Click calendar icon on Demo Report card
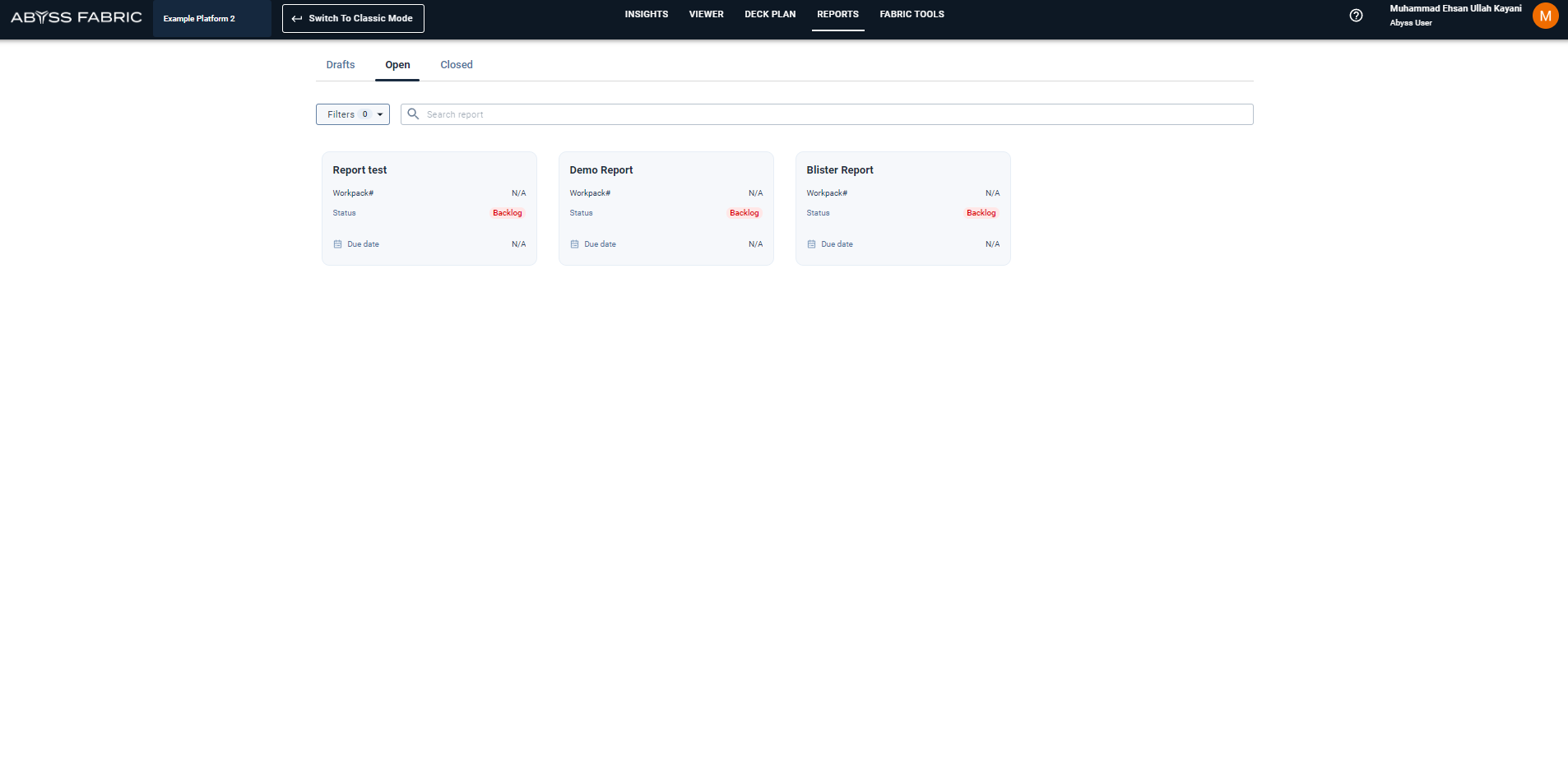Image resolution: width=1568 pixels, height=779 pixels. (574, 244)
